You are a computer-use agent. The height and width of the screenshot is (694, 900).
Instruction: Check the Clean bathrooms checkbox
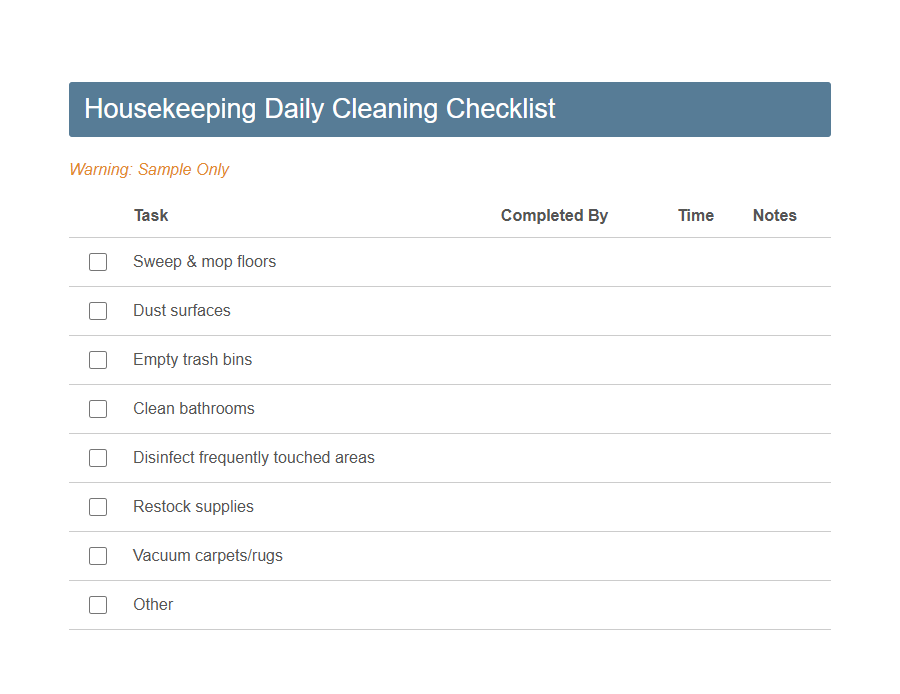97,408
